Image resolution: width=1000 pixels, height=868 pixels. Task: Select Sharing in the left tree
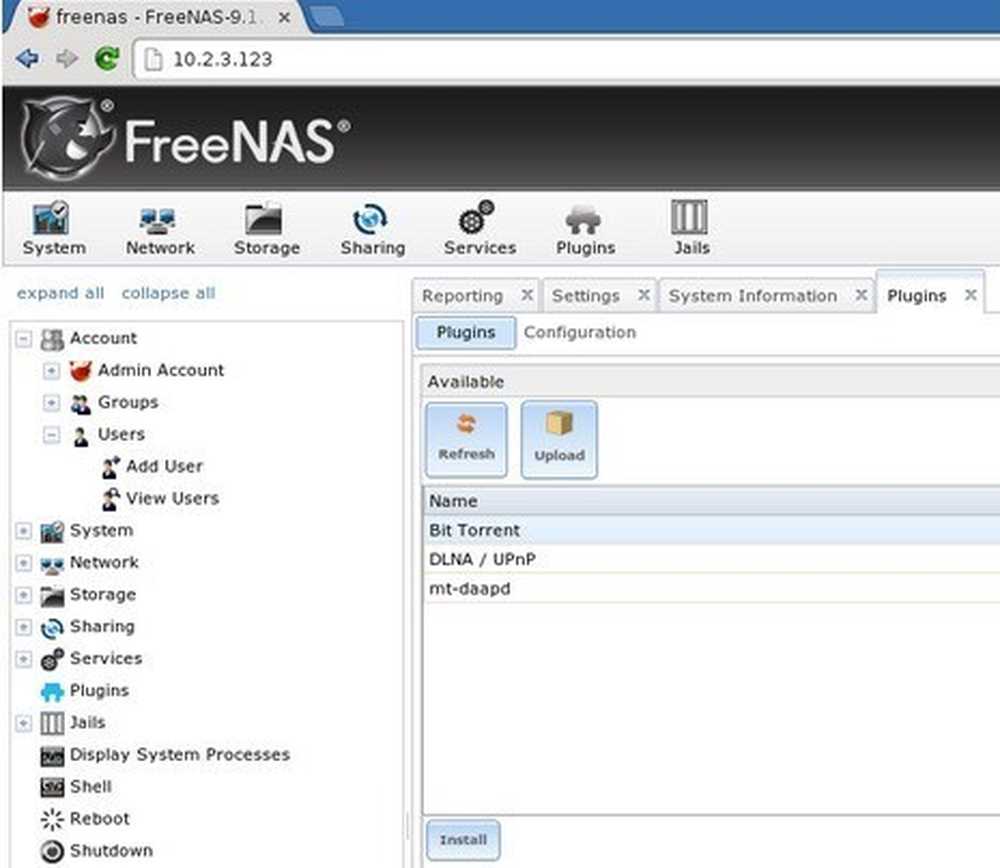[102, 626]
